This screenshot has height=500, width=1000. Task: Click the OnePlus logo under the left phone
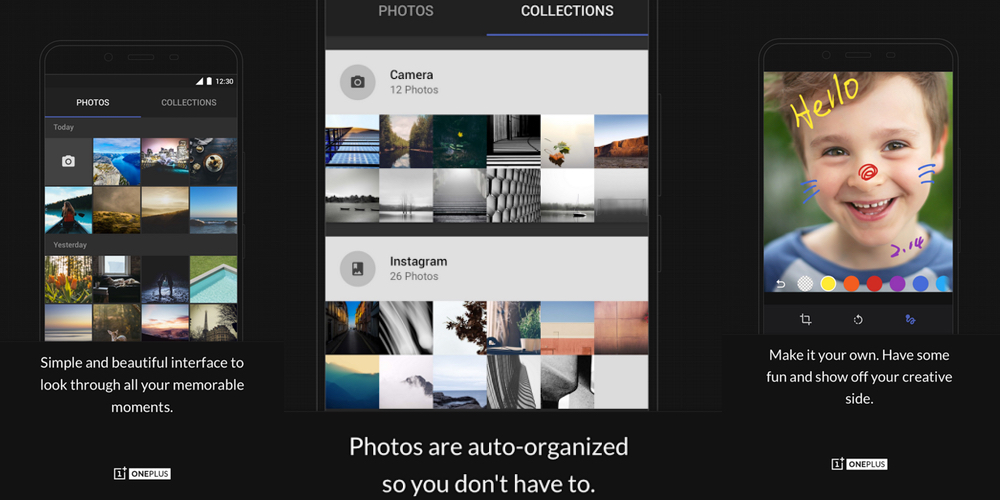click(x=142, y=473)
